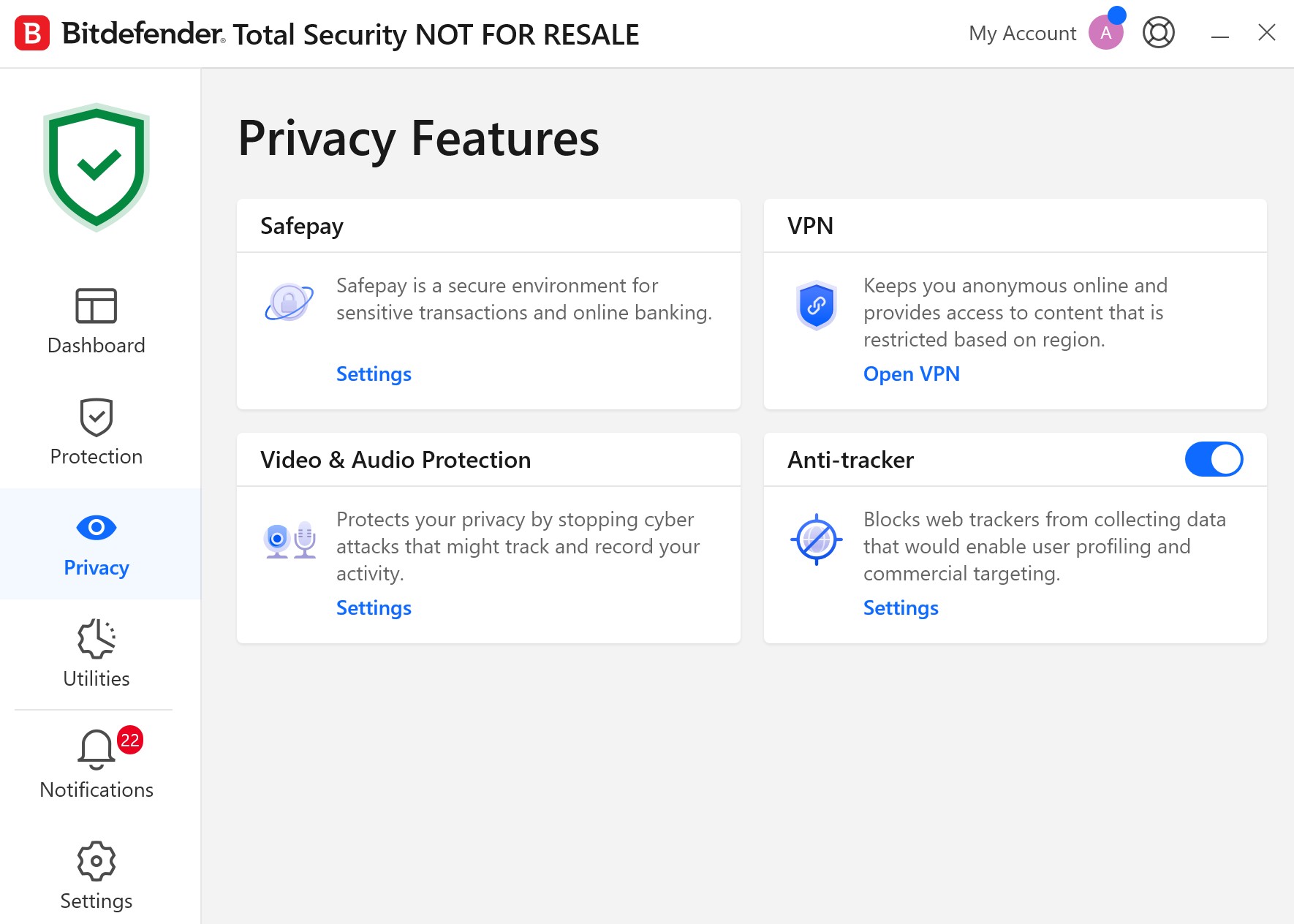
Task: Select the Privacy tab in sidebar
Action: (x=97, y=544)
